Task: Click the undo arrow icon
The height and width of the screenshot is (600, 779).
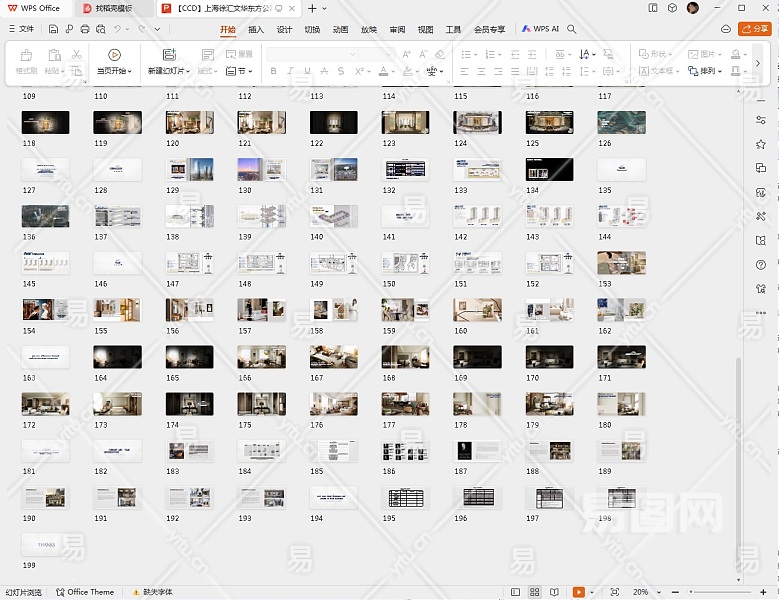Action: (117, 29)
